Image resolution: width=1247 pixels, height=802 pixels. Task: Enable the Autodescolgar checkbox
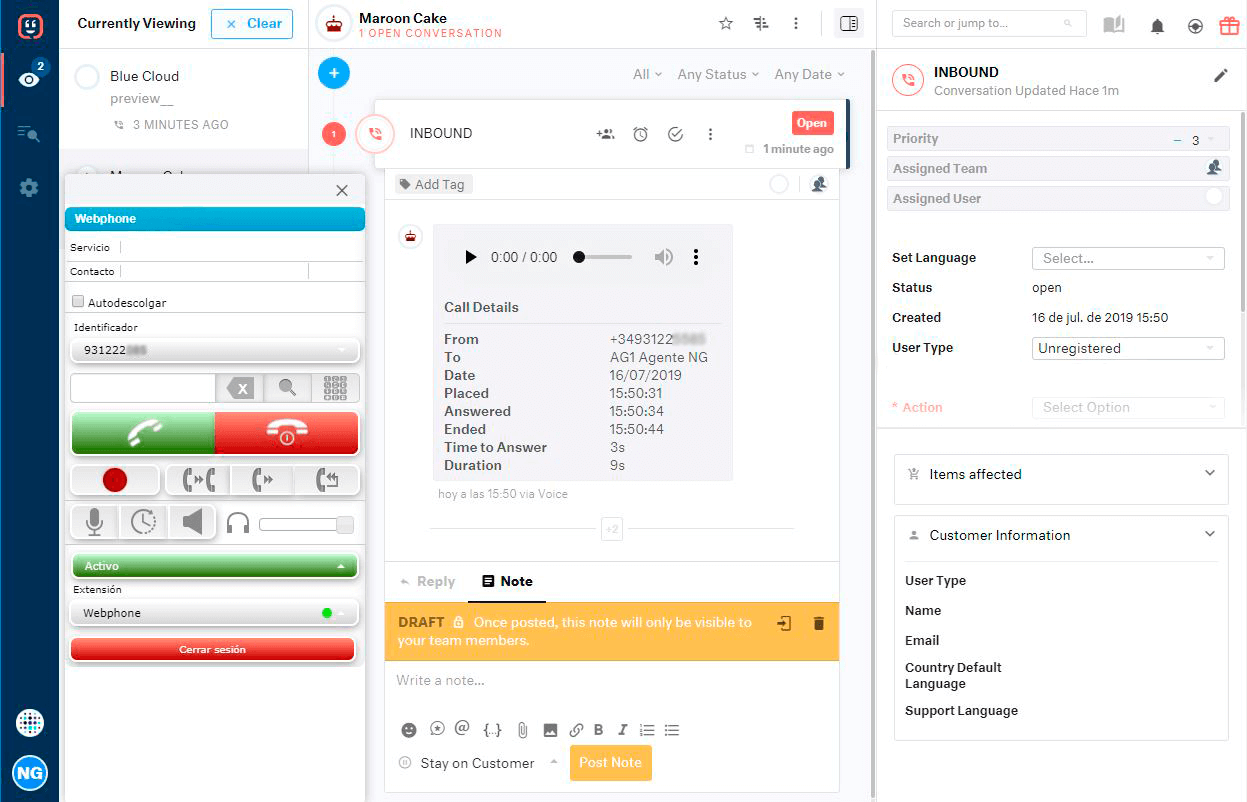[78, 301]
